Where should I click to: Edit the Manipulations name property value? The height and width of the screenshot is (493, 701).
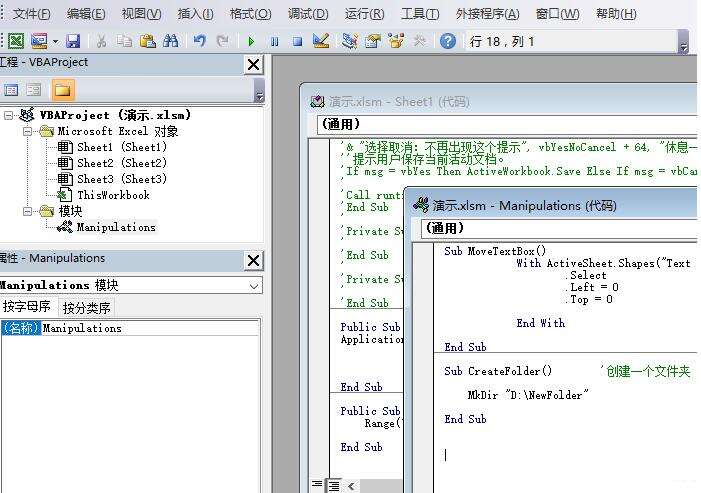click(151, 328)
